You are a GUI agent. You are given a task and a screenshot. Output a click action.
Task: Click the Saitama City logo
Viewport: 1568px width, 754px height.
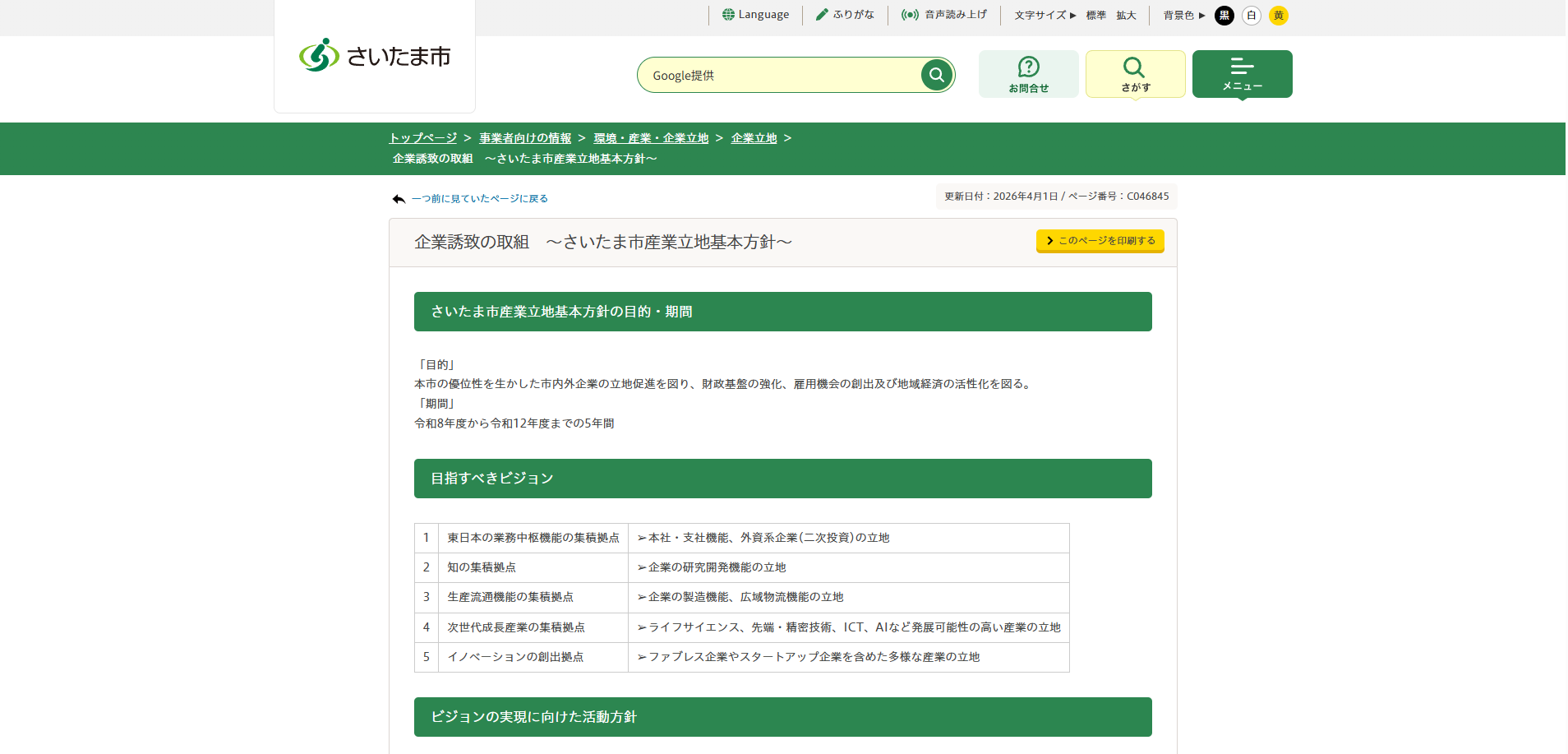coord(375,56)
